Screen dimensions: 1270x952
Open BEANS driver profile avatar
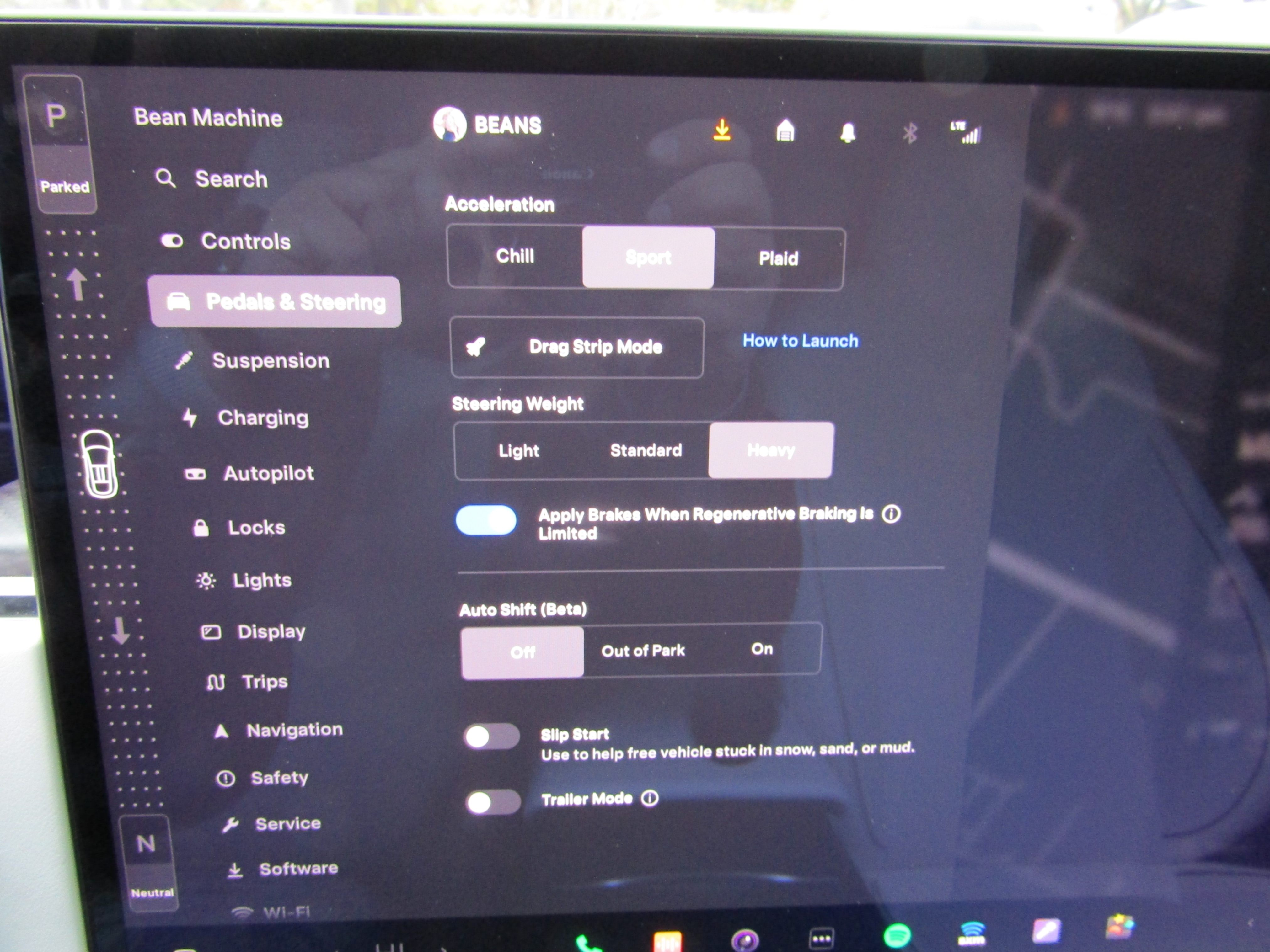coord(450,124)
